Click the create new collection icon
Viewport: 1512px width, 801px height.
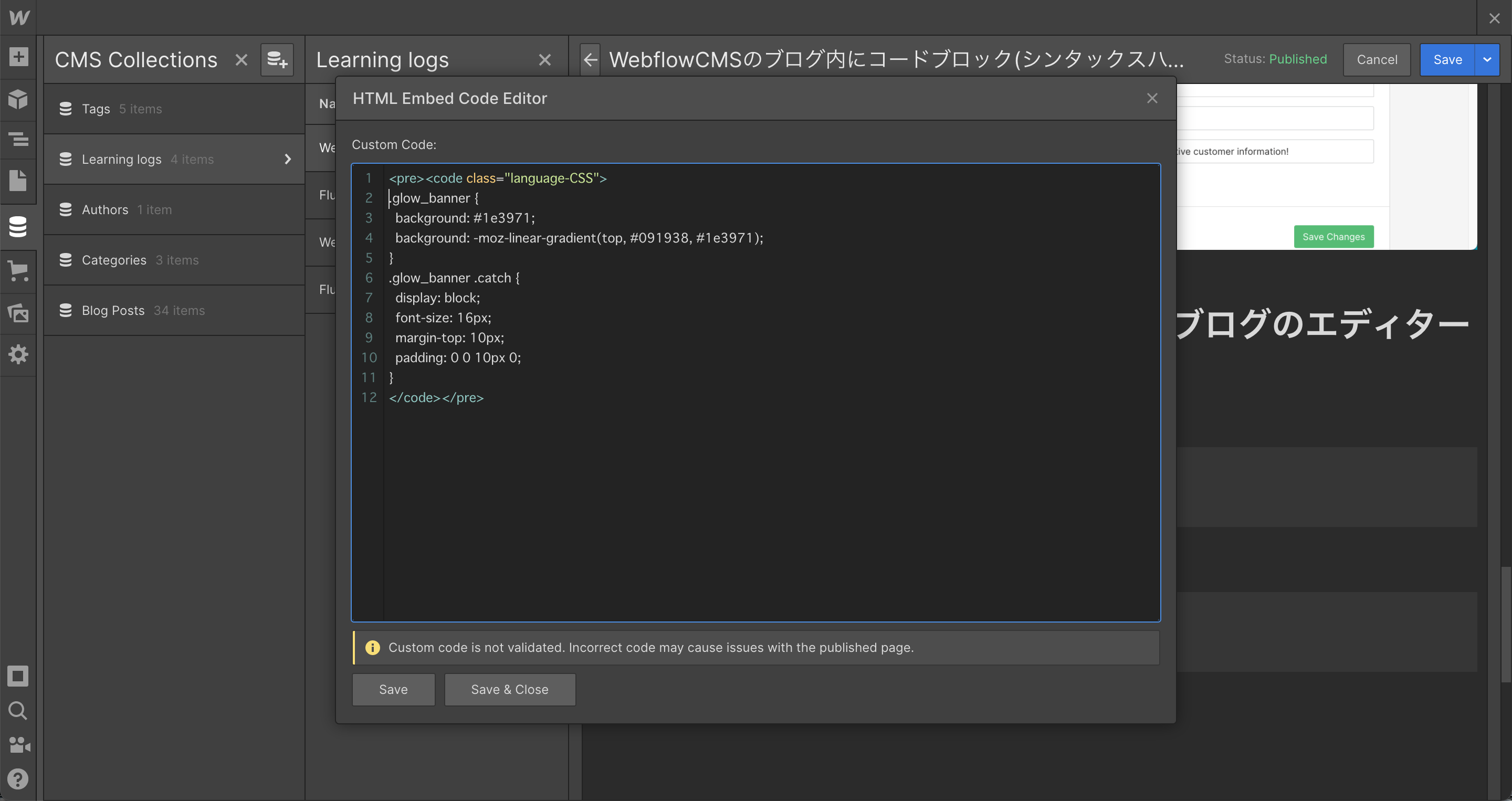pos(277,60)
